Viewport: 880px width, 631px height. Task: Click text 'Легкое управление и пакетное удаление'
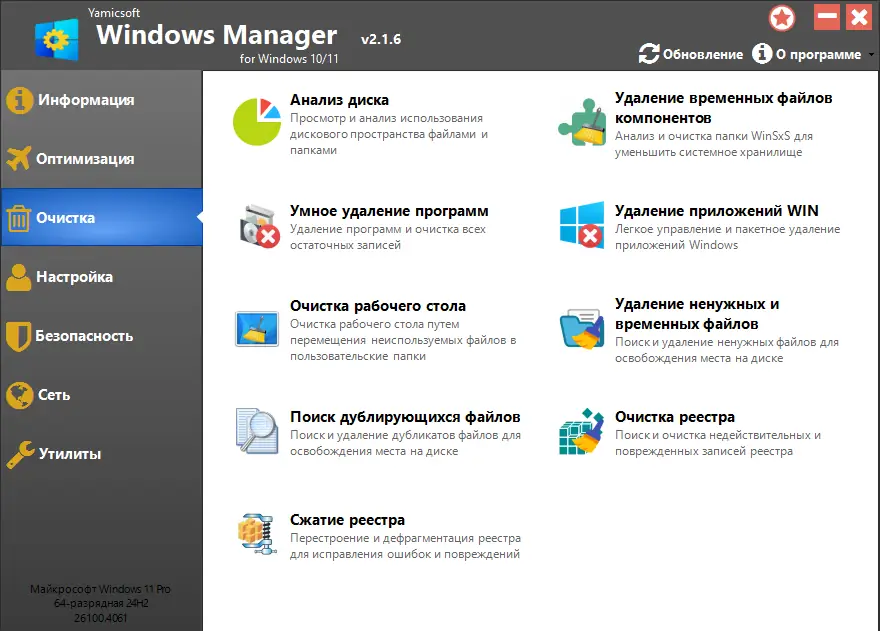point(727,229)
